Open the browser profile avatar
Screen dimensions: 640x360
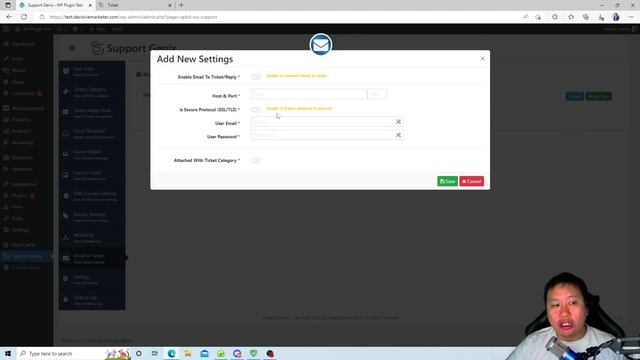point(616,17)
